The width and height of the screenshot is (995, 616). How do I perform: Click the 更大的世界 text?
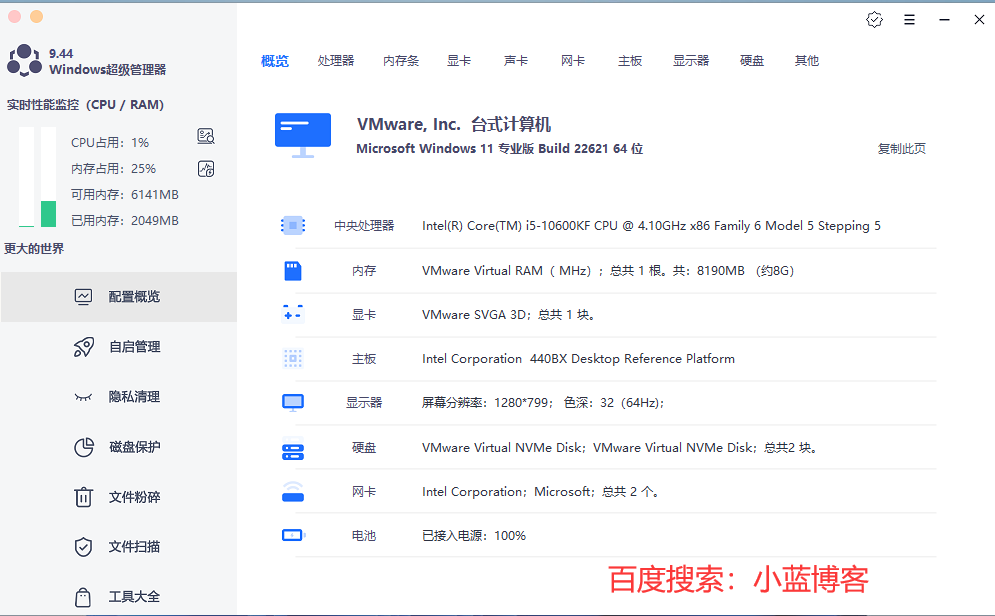click(x=34, y=249)
